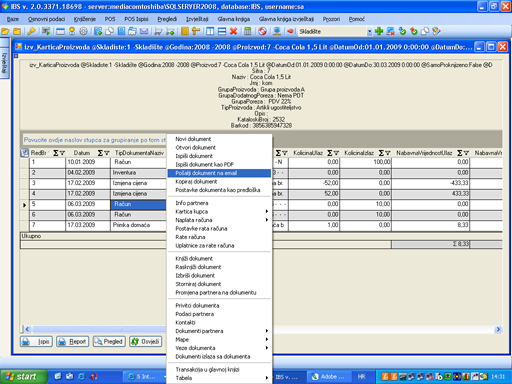Screen dimensions: 512x384
Task: Open filter arrow on KolicinaIzlaz column
Action: tap(388, 153)
